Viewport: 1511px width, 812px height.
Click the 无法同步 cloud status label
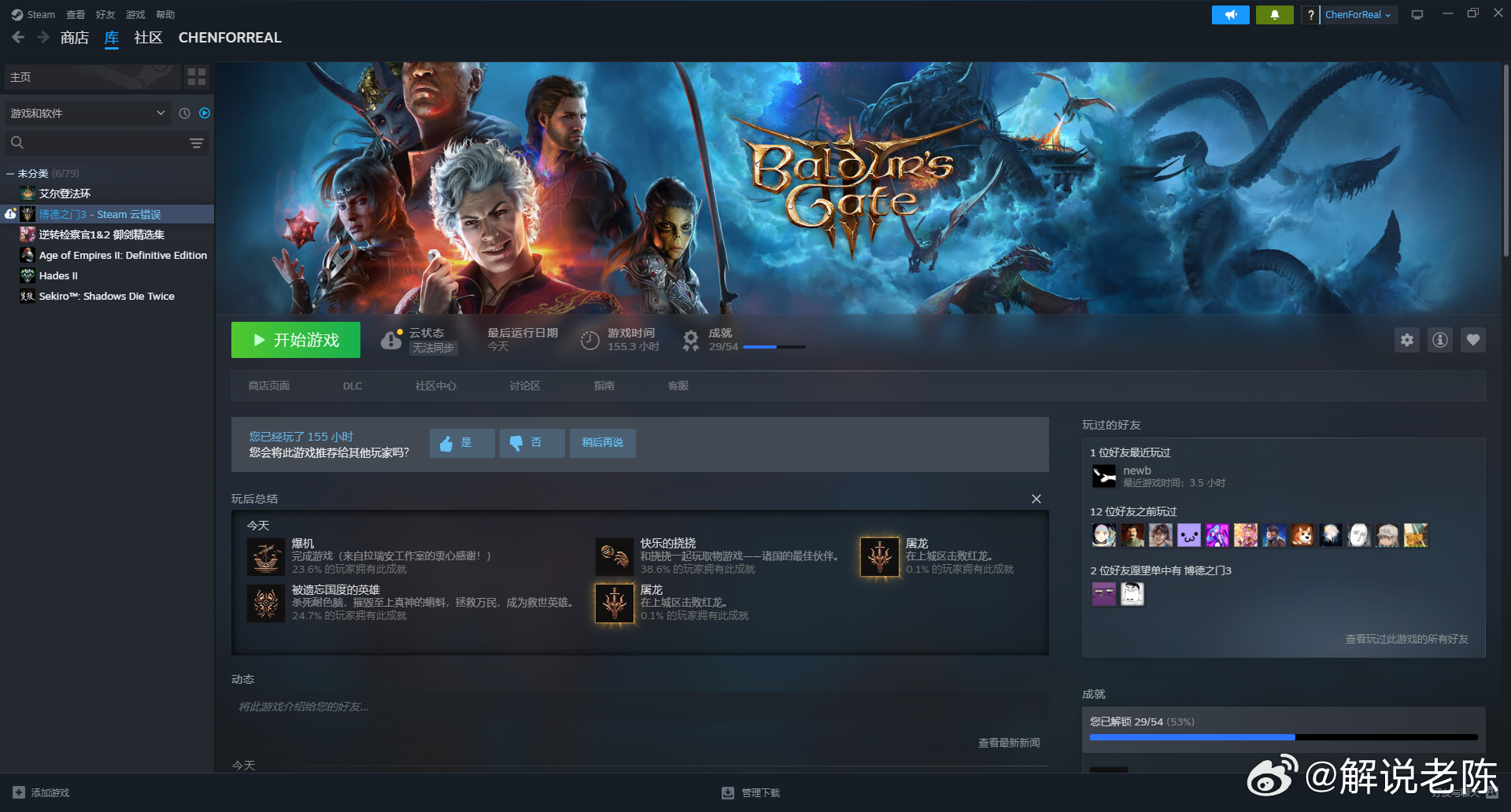[x=434, y=348]
